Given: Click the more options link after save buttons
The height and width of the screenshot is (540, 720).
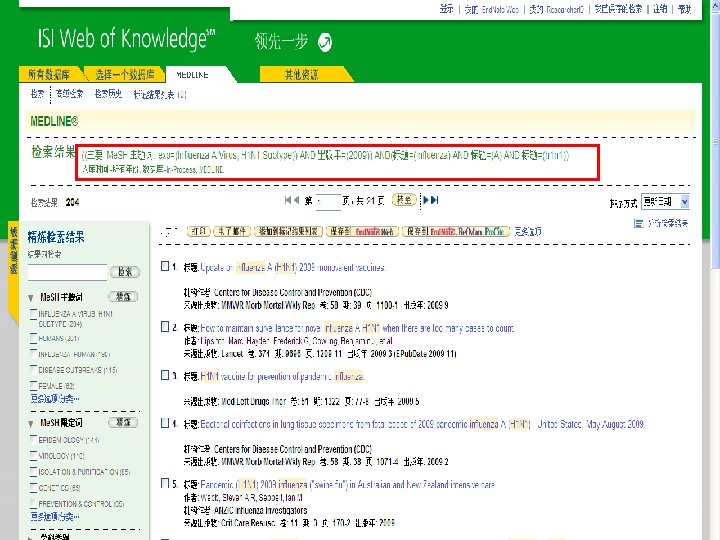Looking at the screenshot, I should coord(528,231).
